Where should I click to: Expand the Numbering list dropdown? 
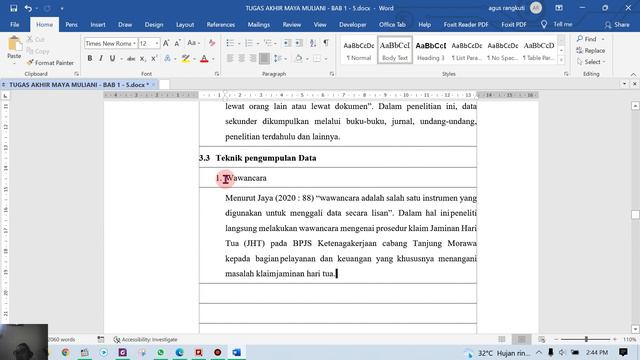click(258, 43)
